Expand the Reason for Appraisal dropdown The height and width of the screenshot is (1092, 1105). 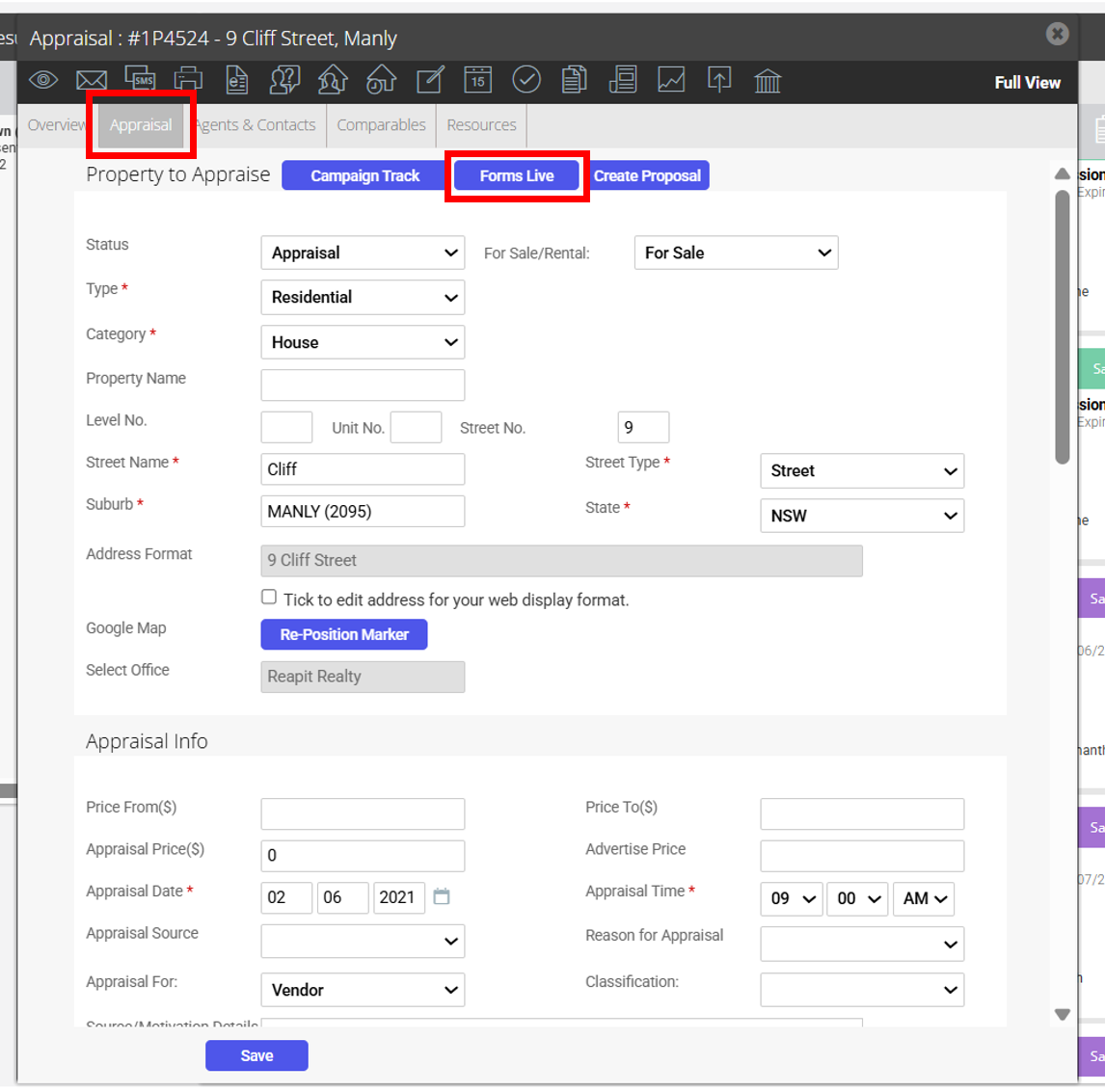(862, 944)
